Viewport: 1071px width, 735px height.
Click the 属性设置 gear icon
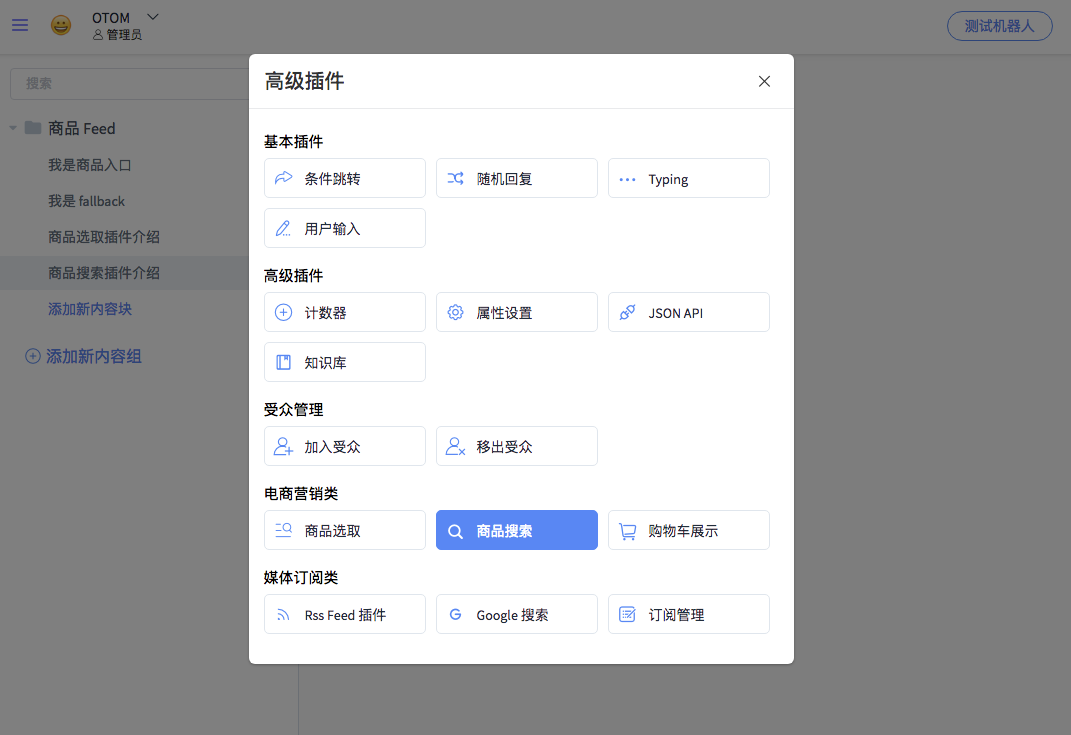[456, 312]
